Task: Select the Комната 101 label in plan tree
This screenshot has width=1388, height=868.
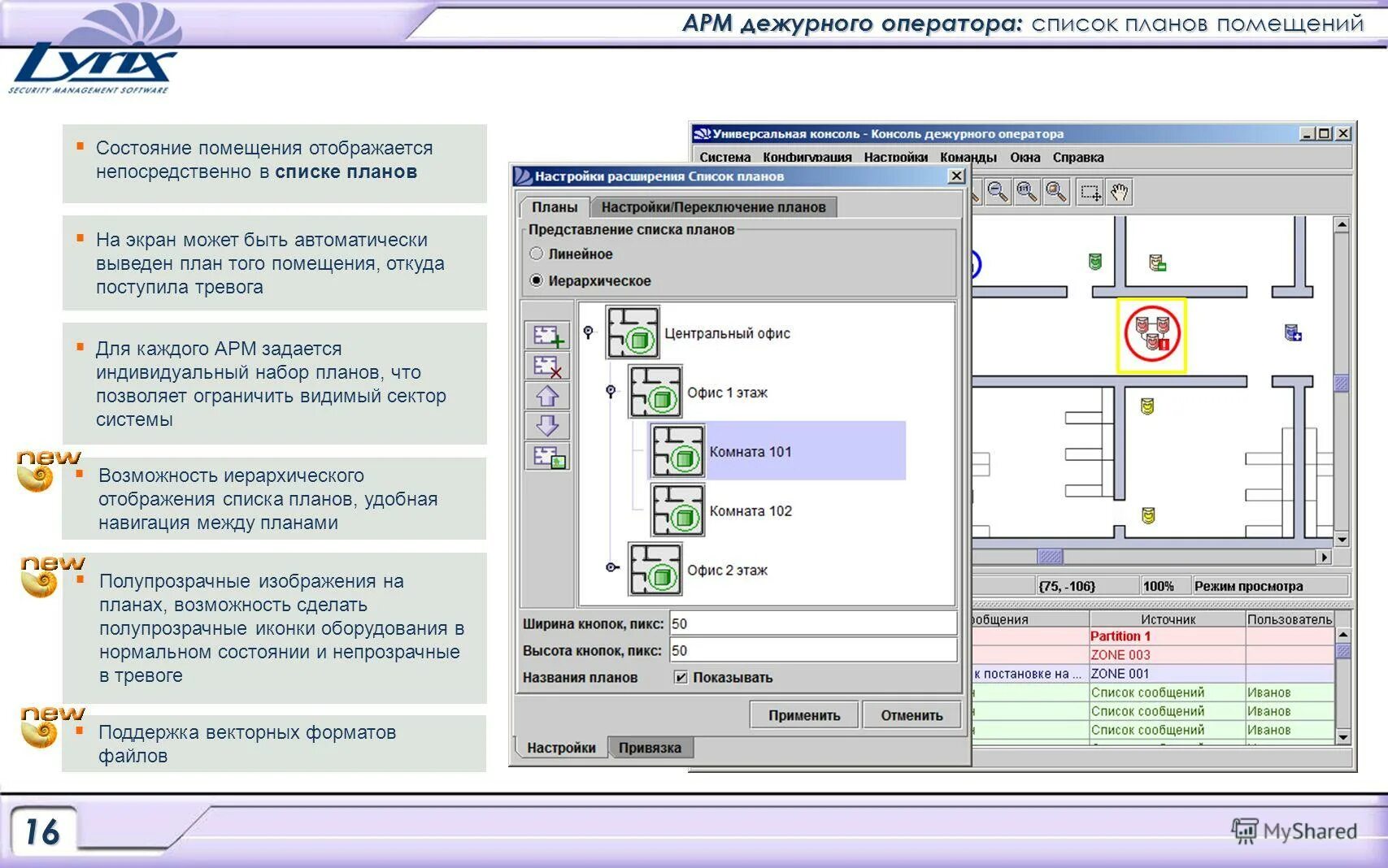Action: (751, 452)
